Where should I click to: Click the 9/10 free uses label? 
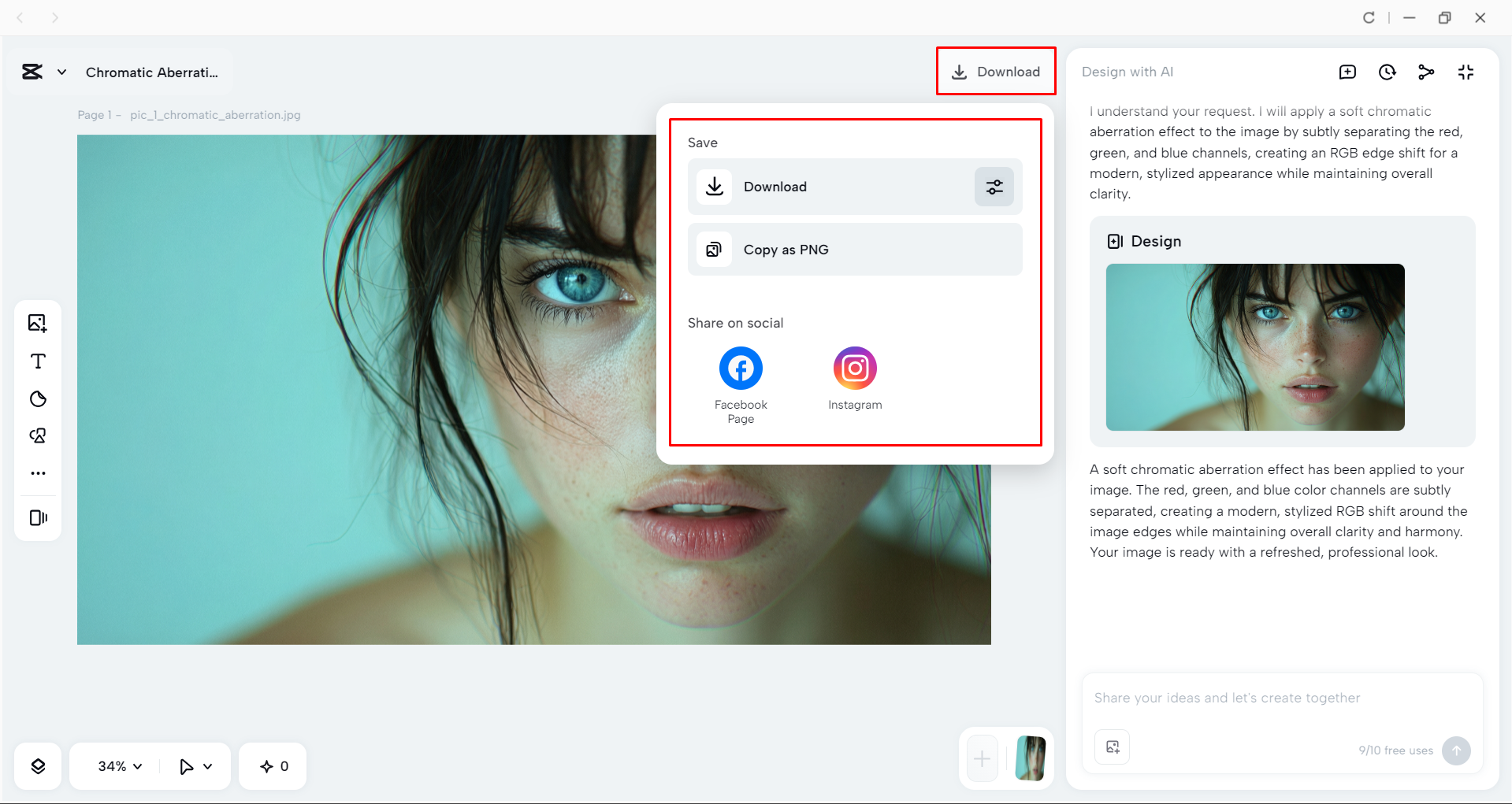tap(1395, 750)
